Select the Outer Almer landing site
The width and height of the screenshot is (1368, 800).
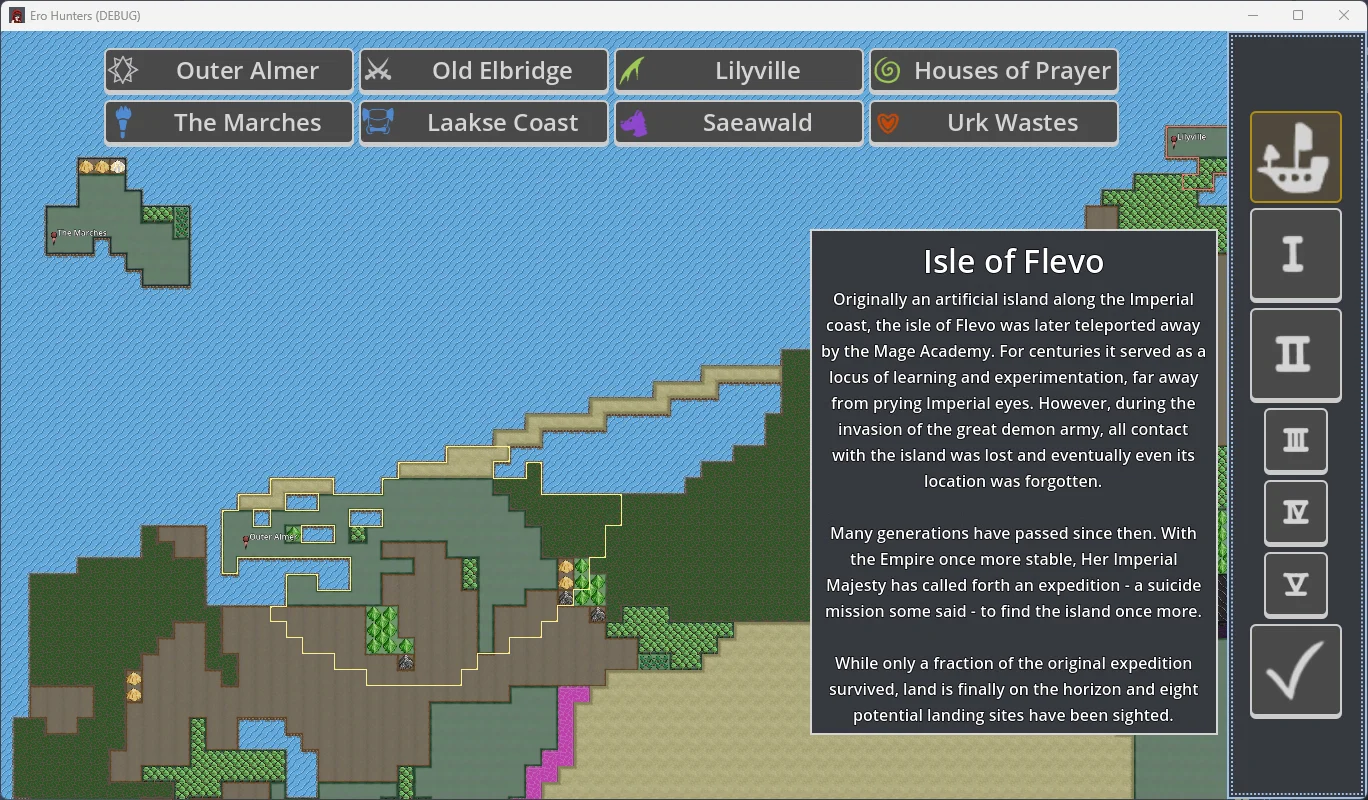[229, 71]
